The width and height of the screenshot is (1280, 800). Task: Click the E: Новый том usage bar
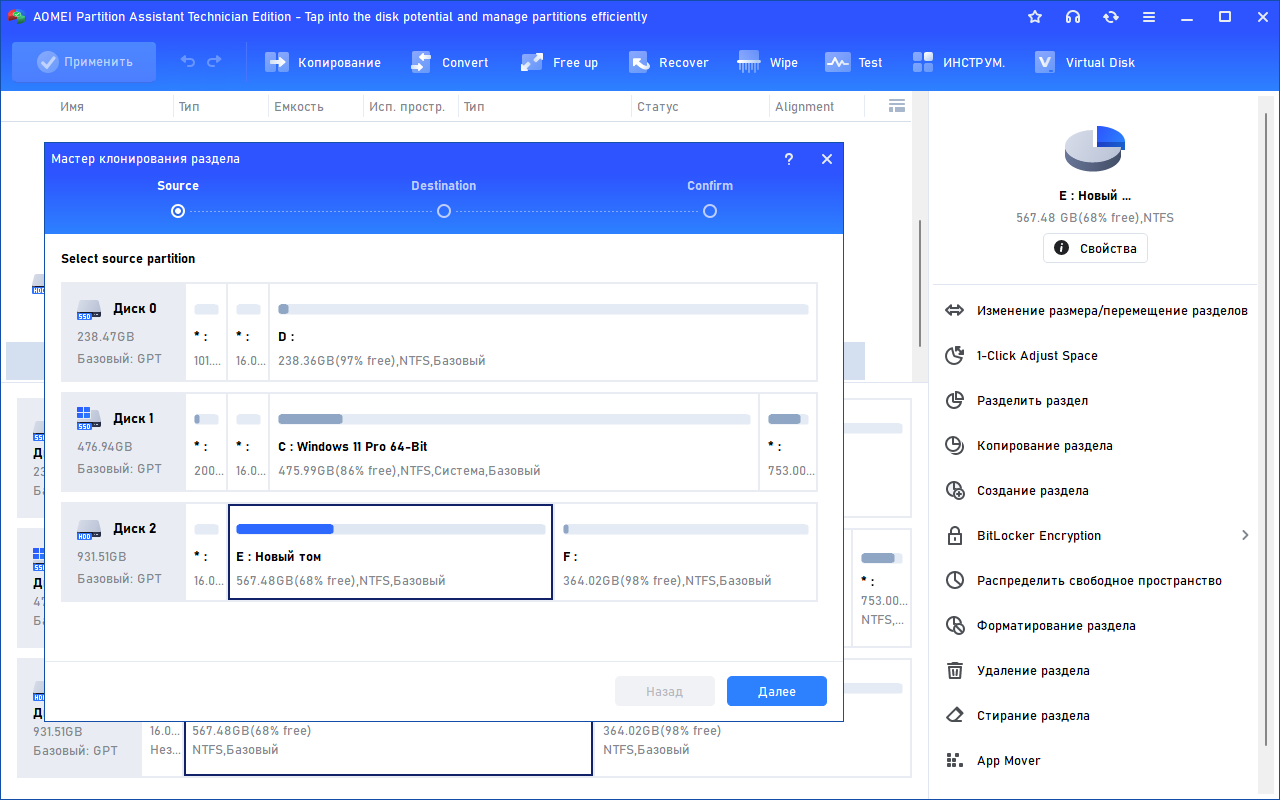coord(390,529)
